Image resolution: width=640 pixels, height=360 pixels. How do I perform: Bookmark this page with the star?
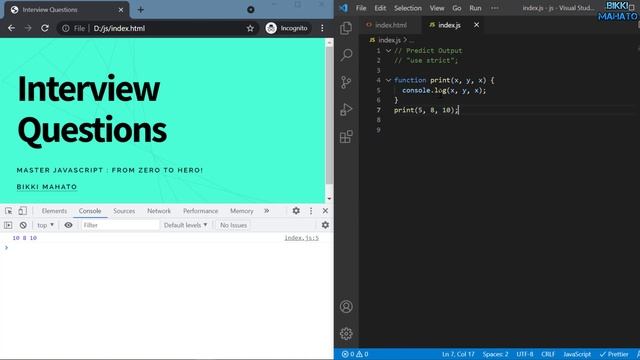250,28
